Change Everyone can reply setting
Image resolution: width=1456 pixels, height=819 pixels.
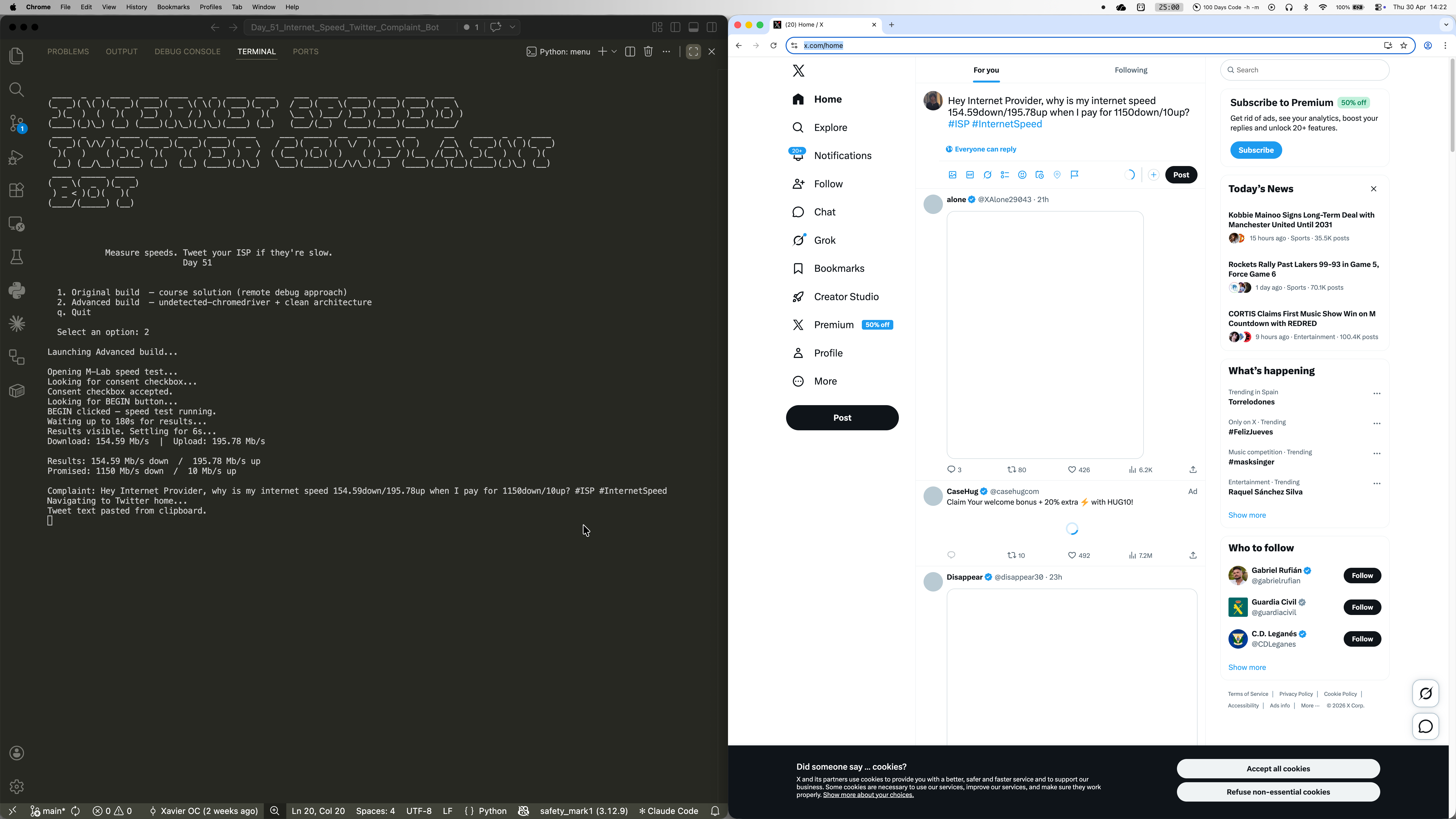click(981, 149)
